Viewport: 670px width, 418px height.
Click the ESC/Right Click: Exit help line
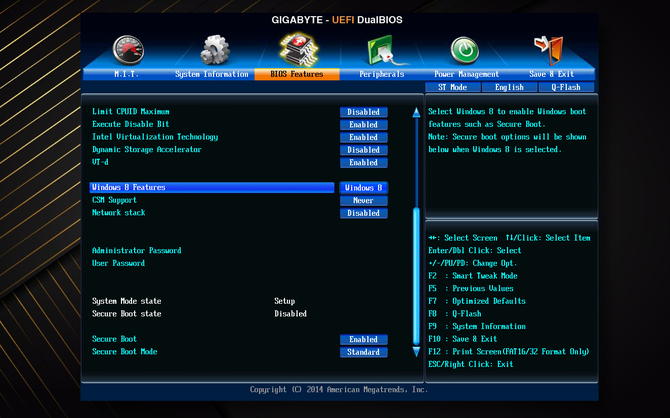(471, 364)
